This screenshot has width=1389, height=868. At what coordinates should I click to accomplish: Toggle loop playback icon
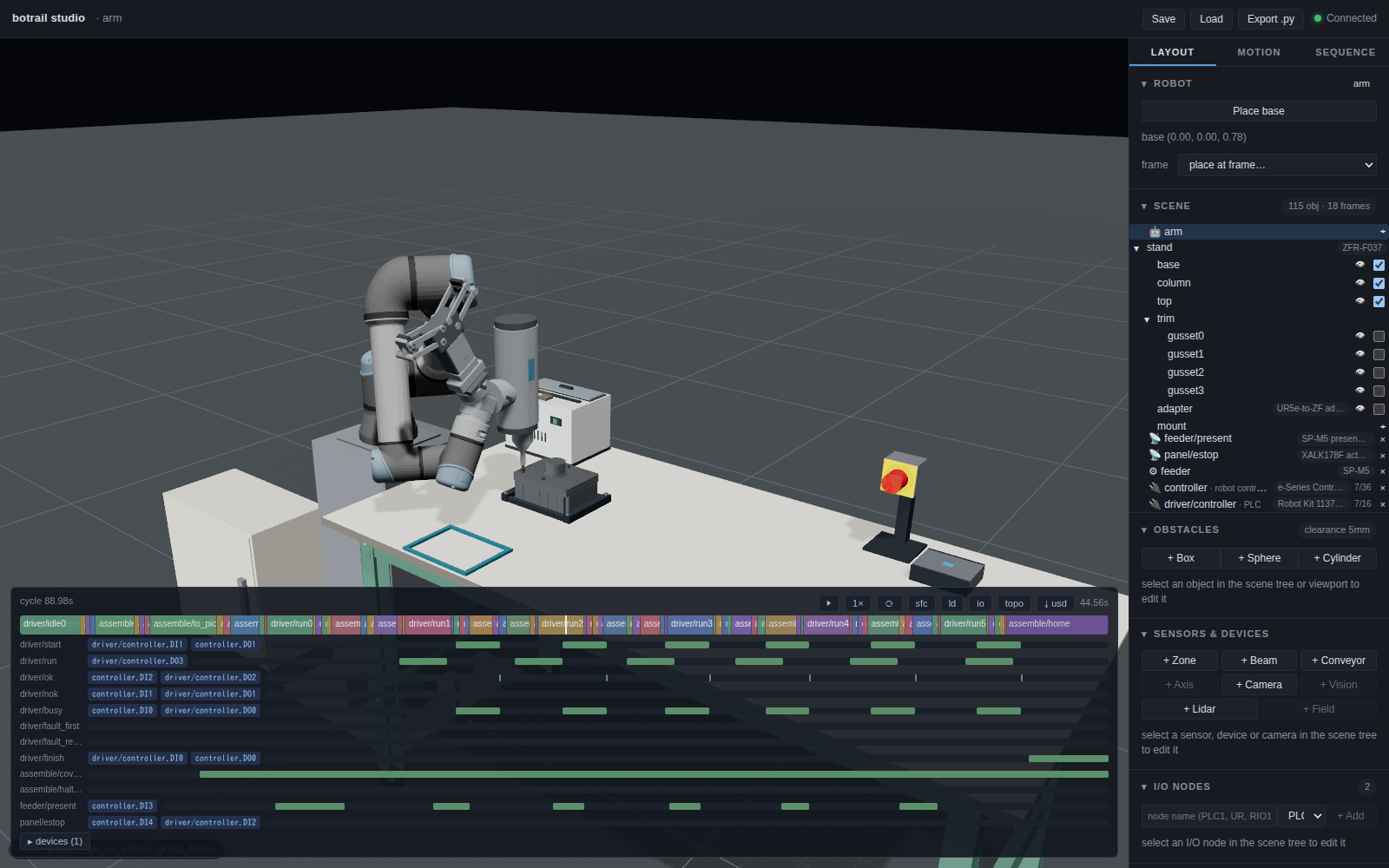(x=889, y=603)
